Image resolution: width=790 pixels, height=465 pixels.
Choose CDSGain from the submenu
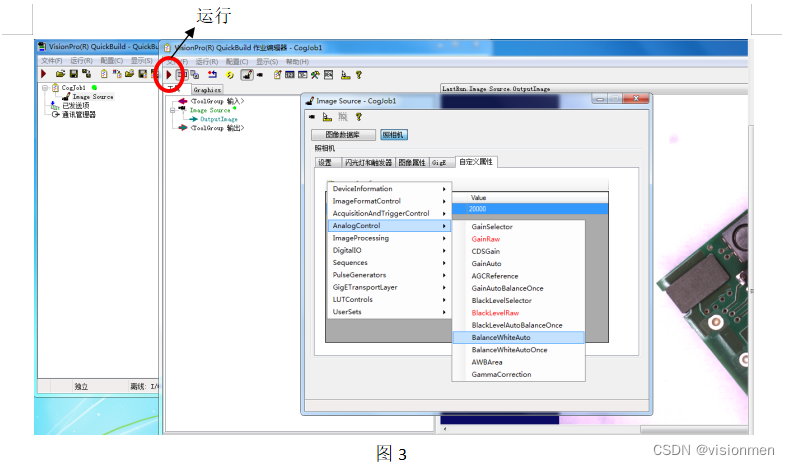point(519,251)
